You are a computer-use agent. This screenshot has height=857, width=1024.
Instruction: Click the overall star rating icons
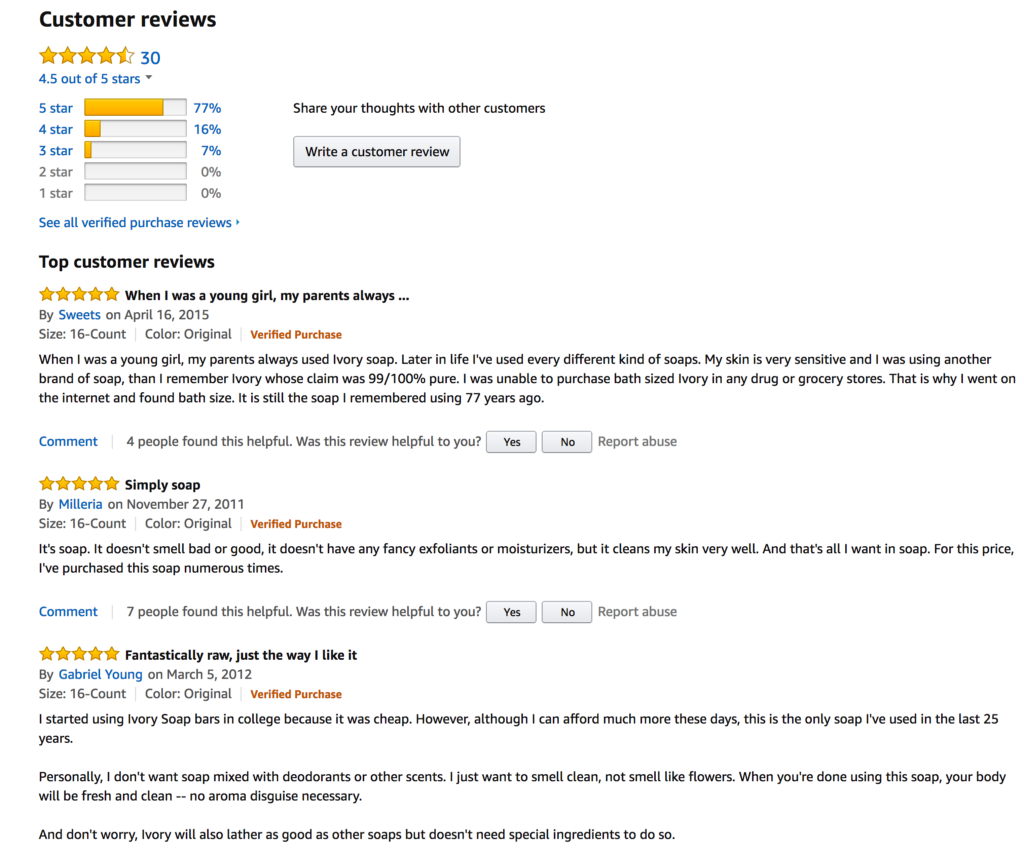pyautogui.click(x=86, y=57)
